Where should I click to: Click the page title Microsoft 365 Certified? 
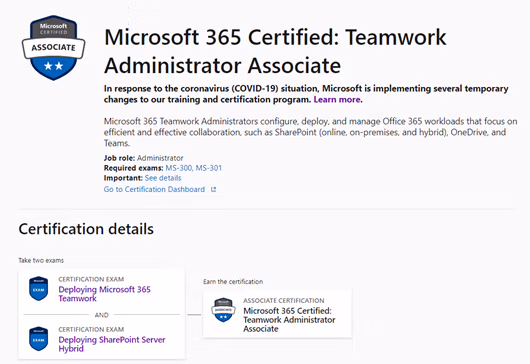coord(275,51)
